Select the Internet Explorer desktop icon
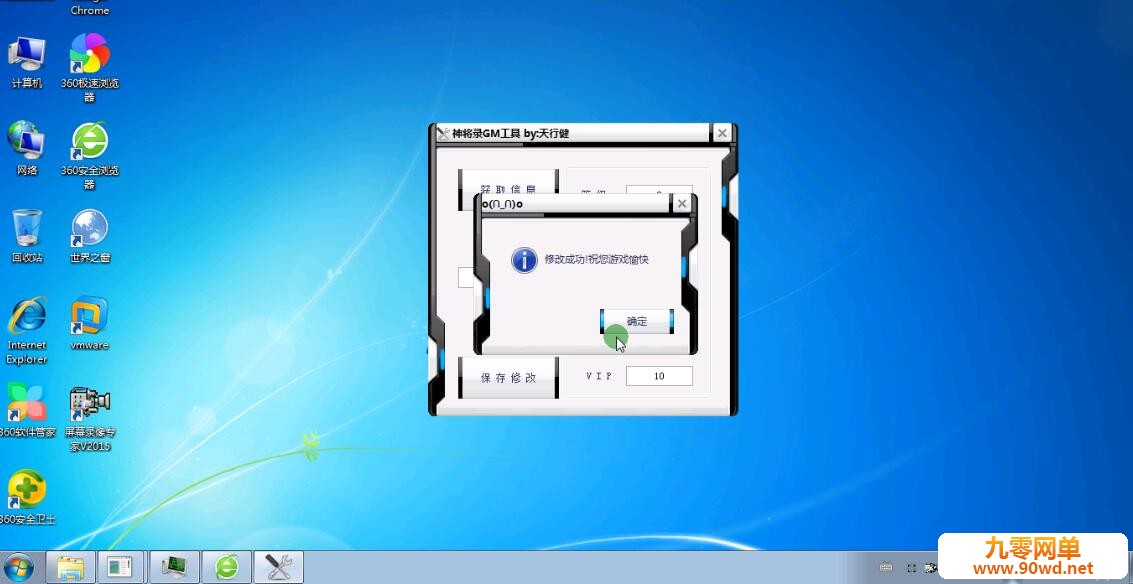This screenshot has height=584, width=1133. [27, 331]
